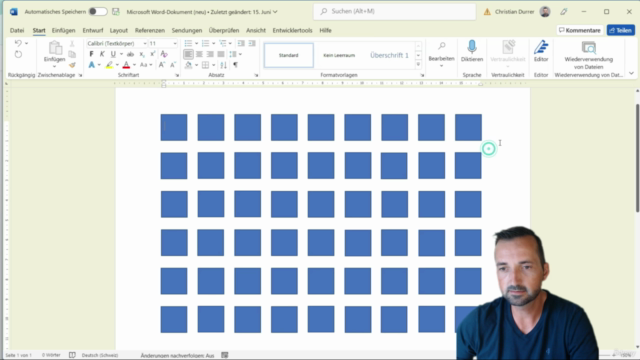Click the Clear Formatting icon
Viewport: 640px width, 360px height.
164,54
